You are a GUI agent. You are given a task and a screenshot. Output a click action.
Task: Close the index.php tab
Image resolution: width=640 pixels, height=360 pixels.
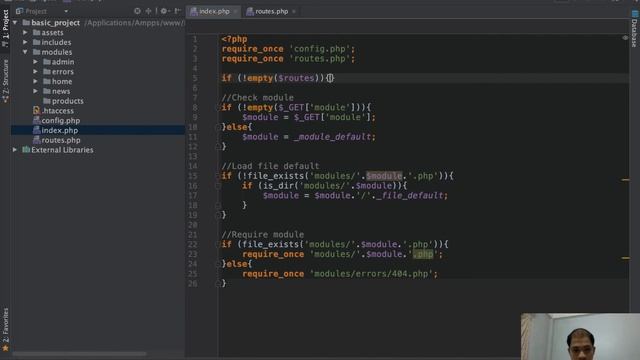tap(236, 11)
